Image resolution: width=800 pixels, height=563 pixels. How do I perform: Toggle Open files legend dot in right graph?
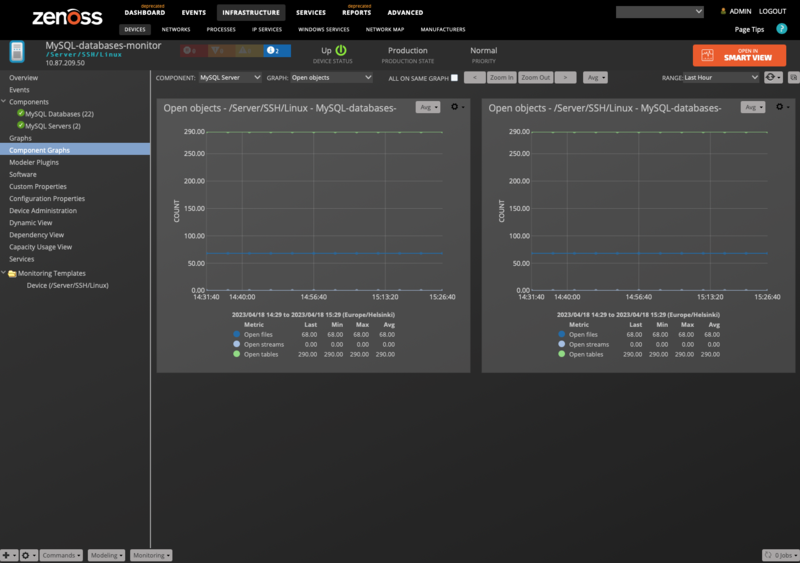tap(561, 334)
